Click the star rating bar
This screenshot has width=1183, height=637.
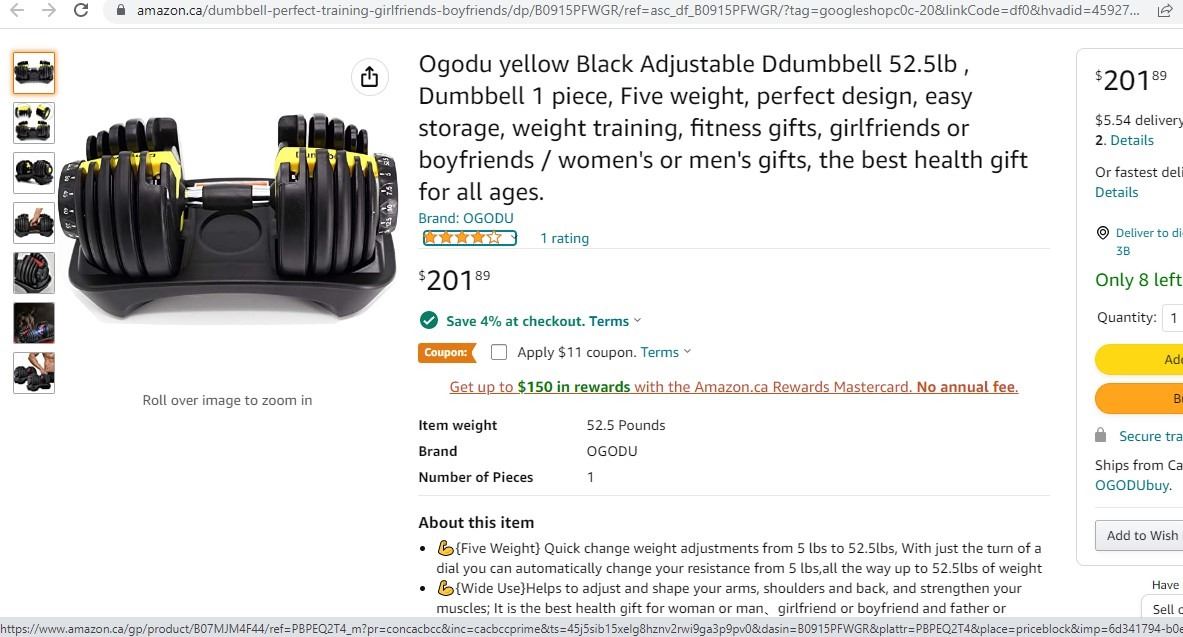[x=469, y=238]
